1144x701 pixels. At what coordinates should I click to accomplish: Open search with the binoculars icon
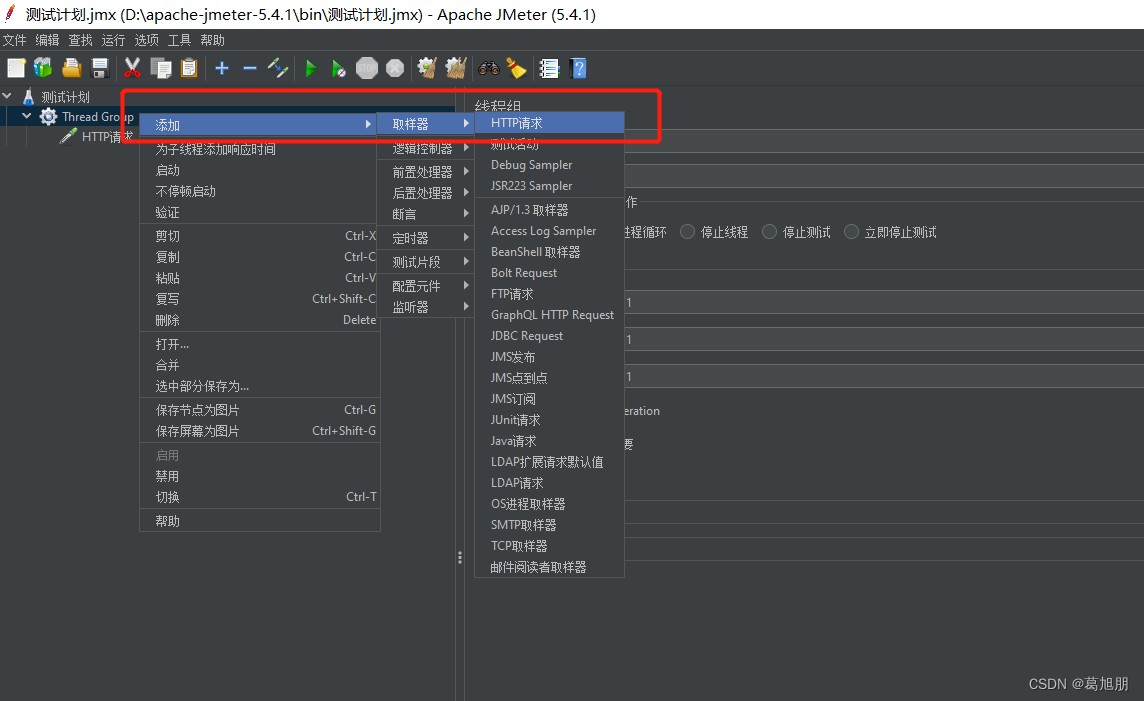point(486,68)
